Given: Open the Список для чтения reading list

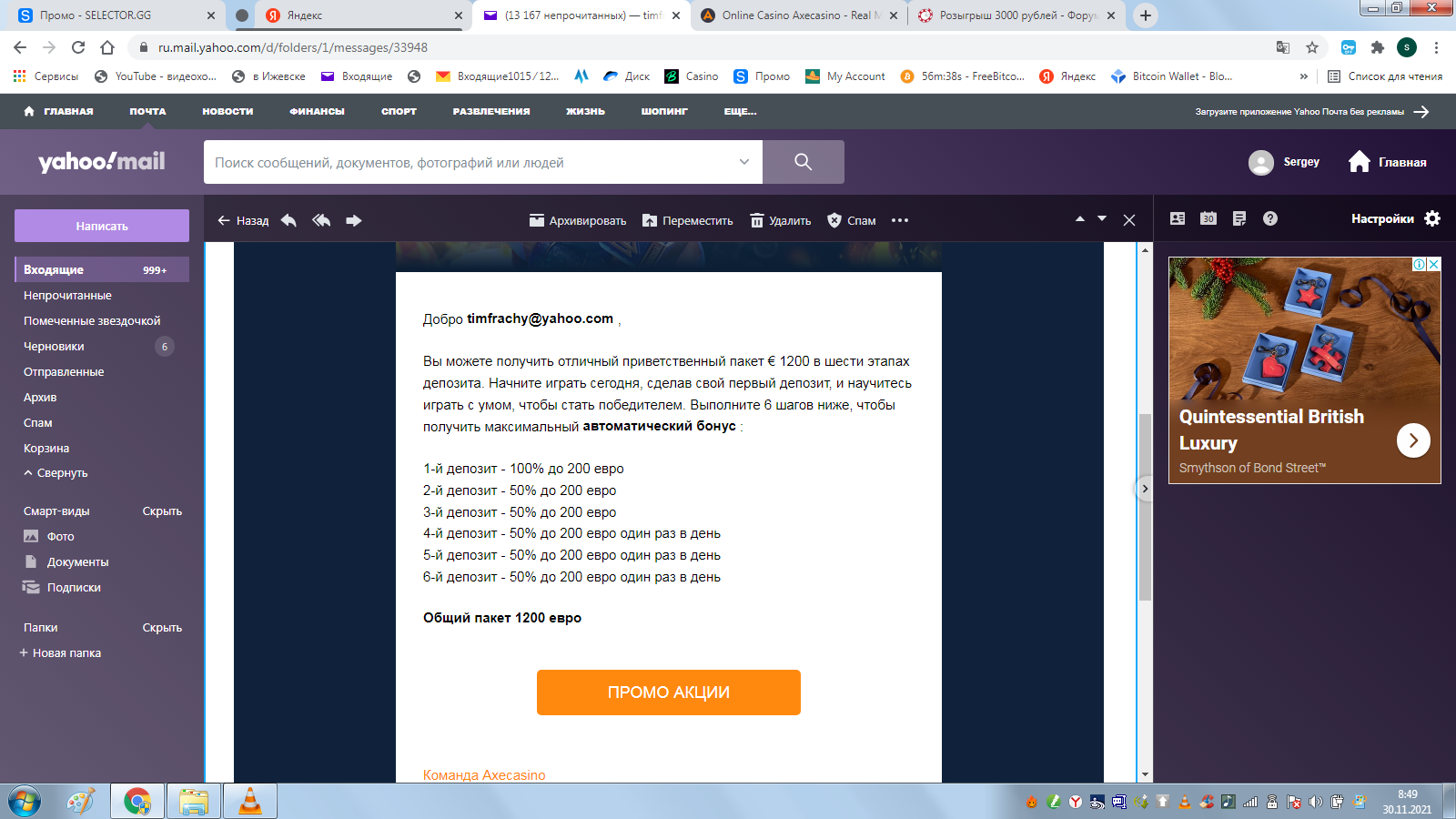Looking at the screenshot, I should click(1385, 76).
